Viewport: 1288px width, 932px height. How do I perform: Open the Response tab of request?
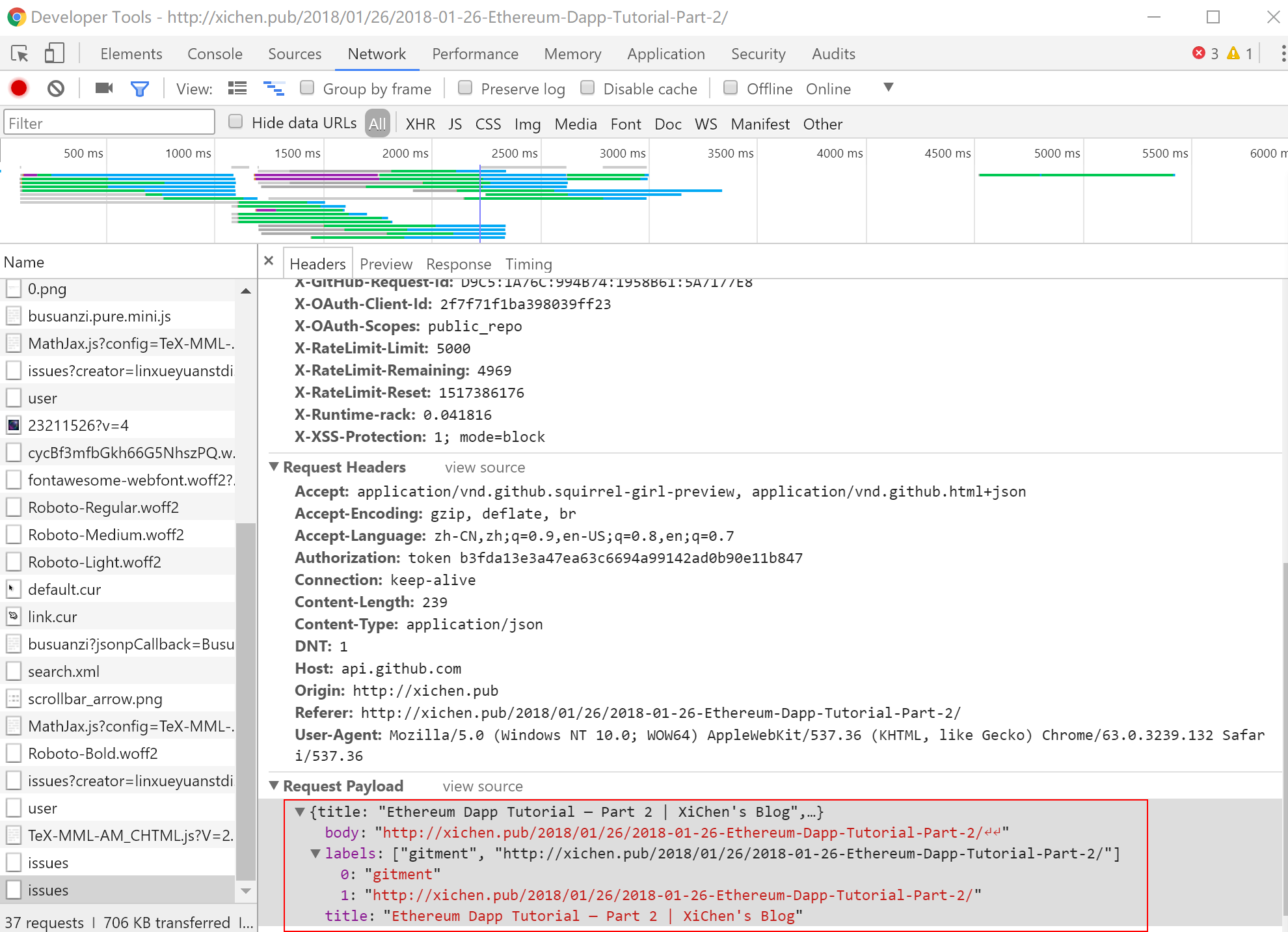459,264
